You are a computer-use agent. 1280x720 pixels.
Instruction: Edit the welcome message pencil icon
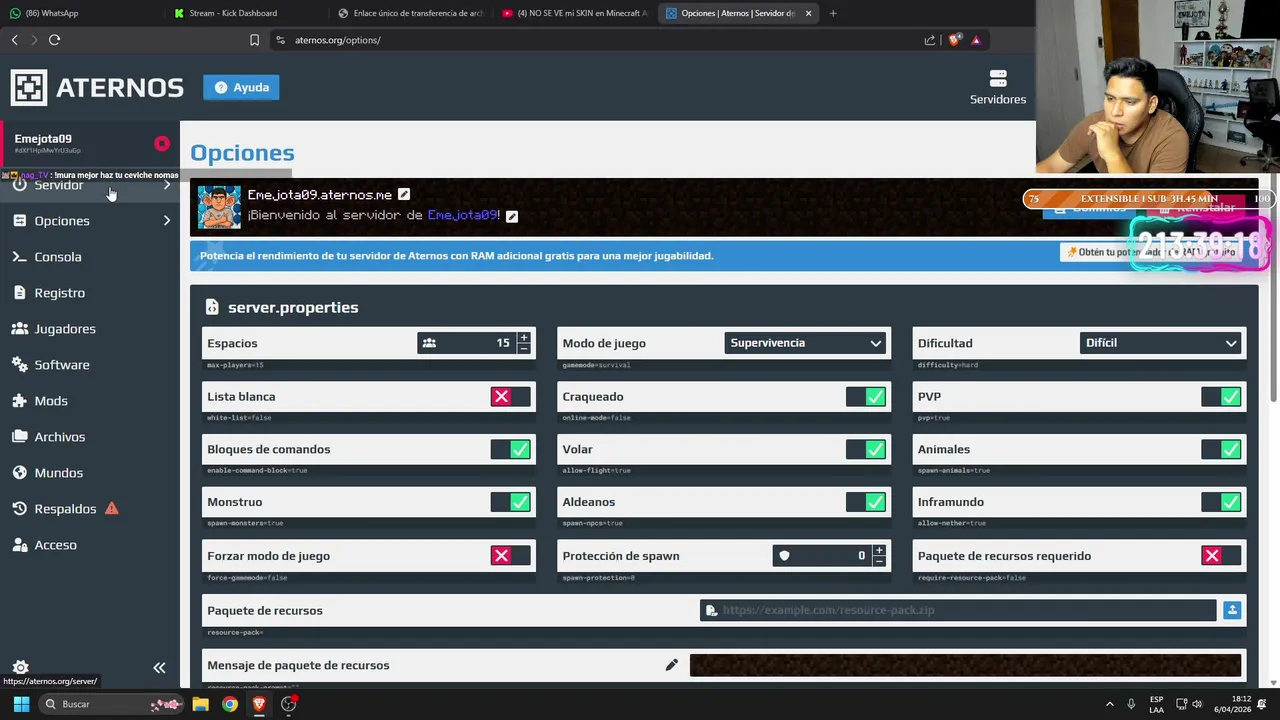coord(512,216)
